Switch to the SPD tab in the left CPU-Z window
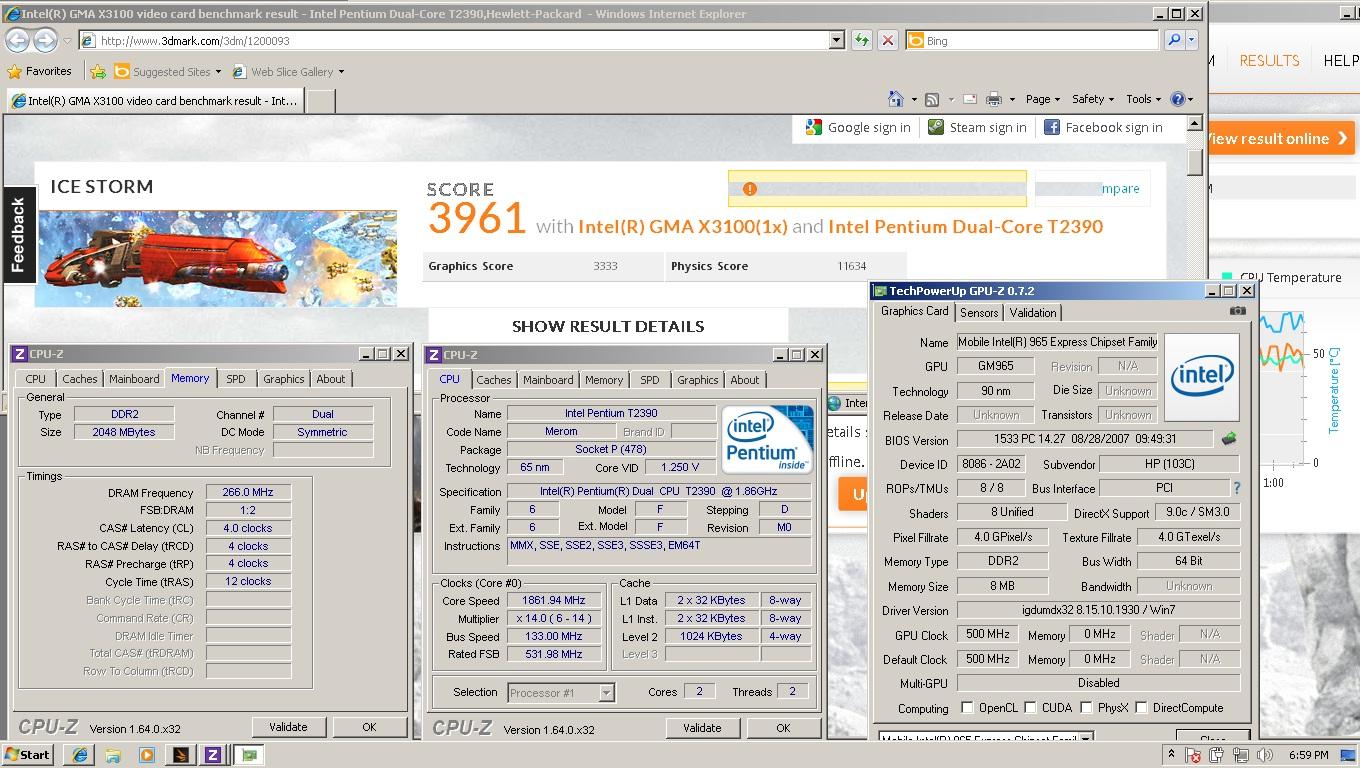 [x=236, y=379]
